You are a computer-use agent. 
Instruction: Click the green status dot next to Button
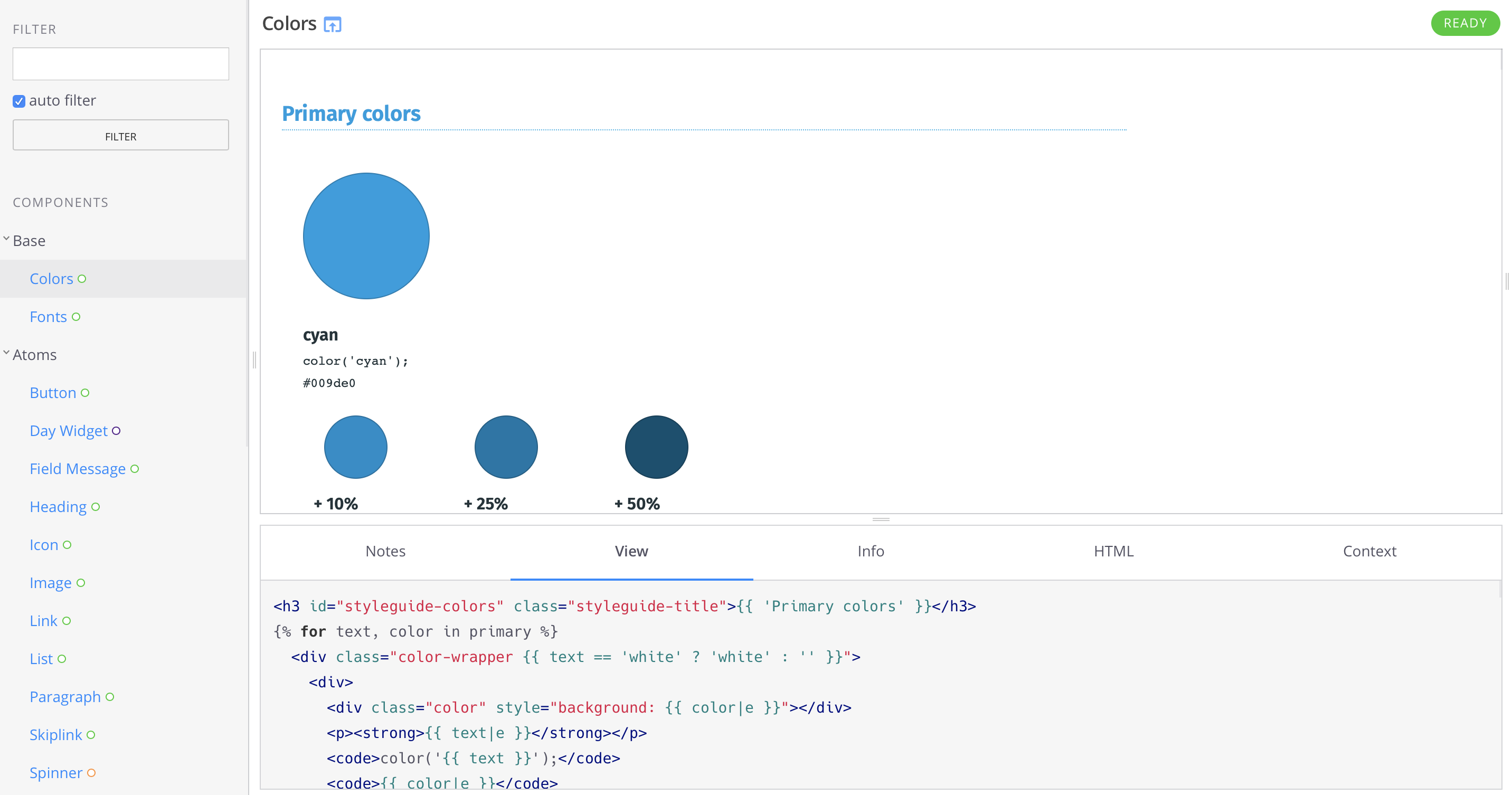85,393
